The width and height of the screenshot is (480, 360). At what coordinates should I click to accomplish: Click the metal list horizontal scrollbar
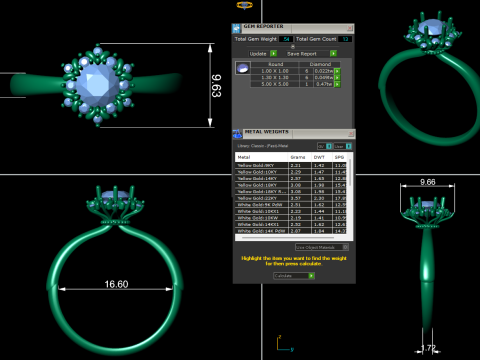288,238
